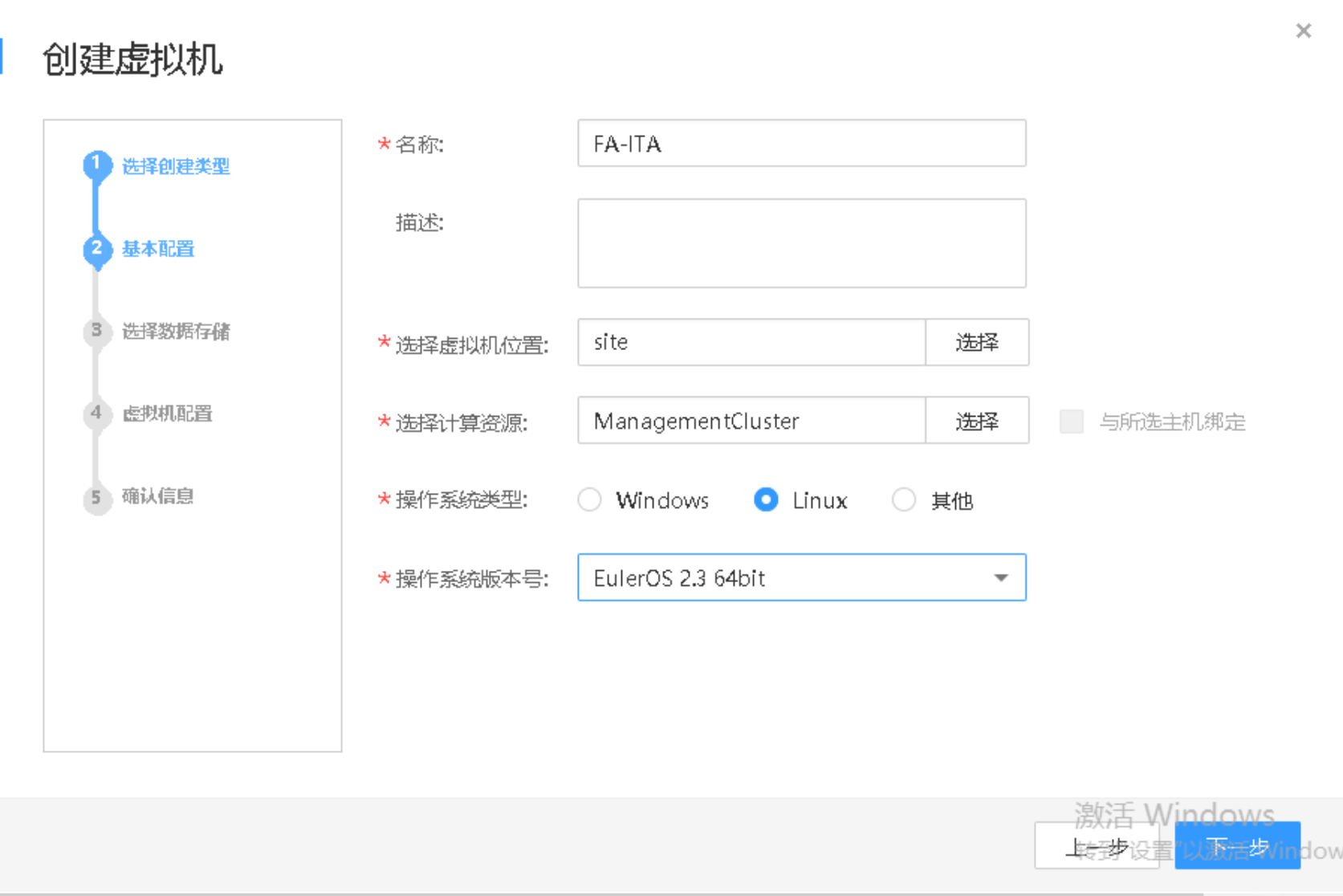Select the Windows operating system radio button
Image resolution: width=1343 pixels, height=896 pixels.
tap(589, 499)
